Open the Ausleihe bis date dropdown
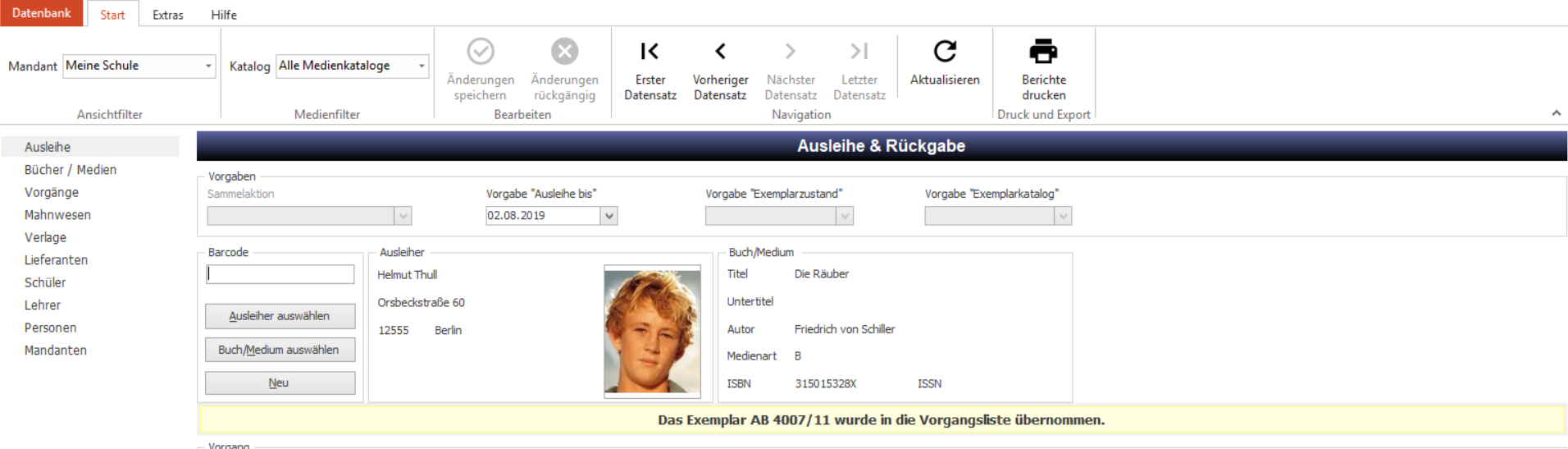 609,216
